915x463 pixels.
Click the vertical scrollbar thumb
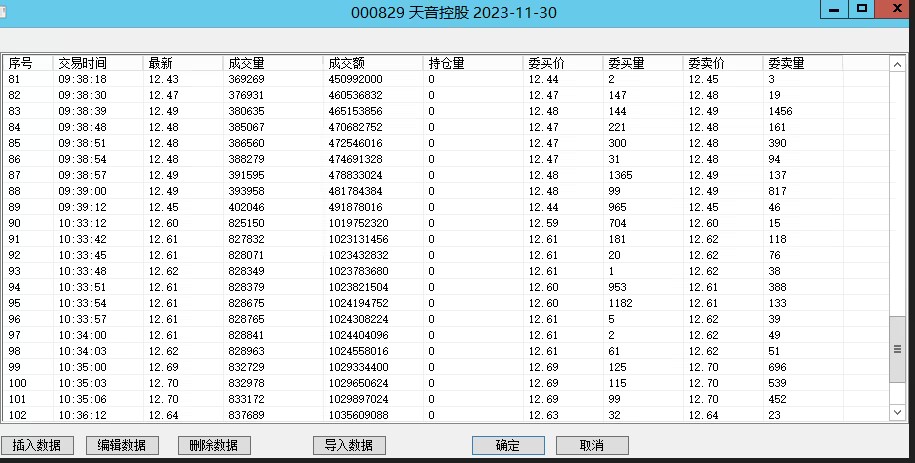[x=897, y=349]
